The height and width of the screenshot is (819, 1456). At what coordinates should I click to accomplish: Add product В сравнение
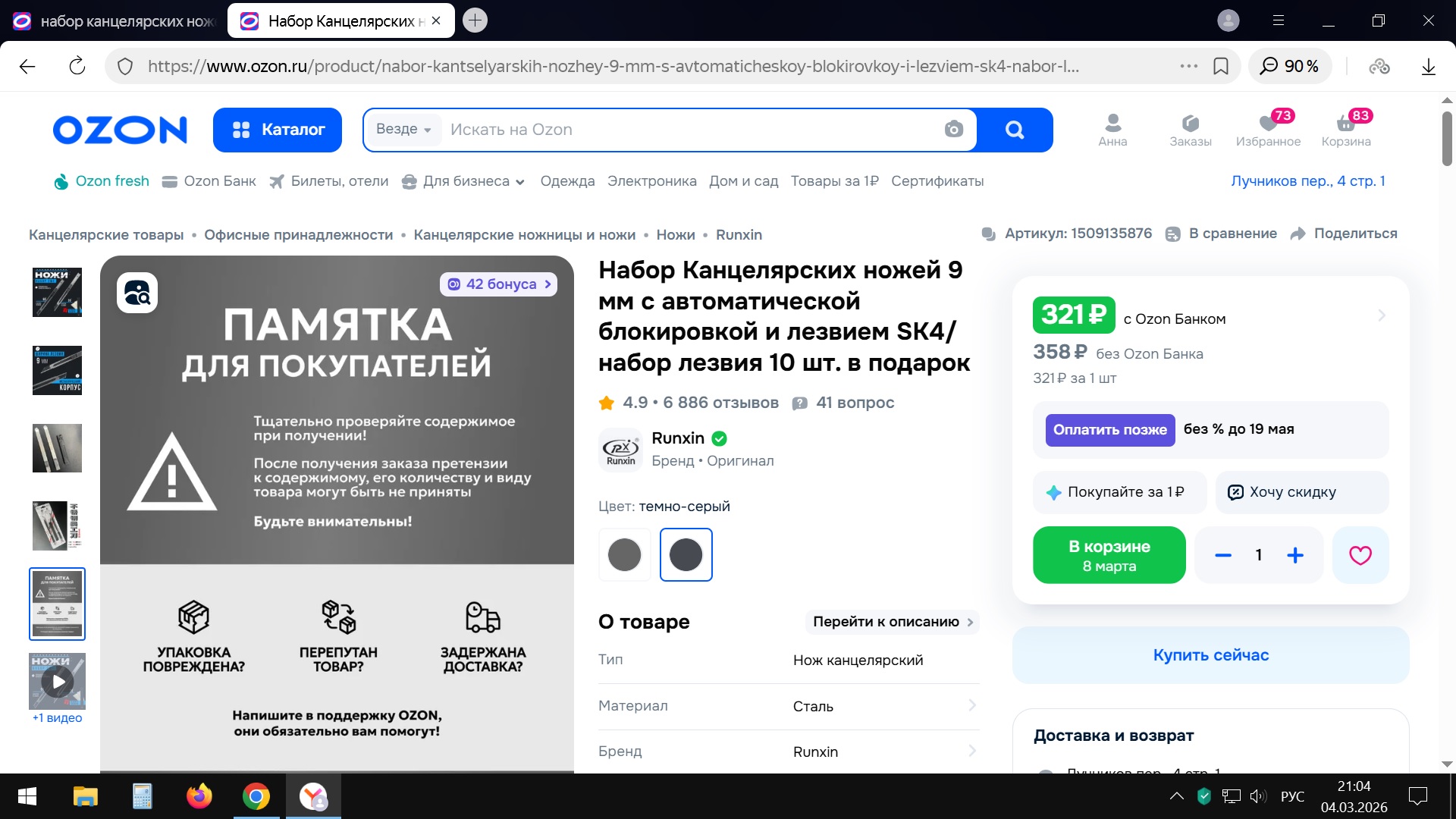[x=1221, y=234]
